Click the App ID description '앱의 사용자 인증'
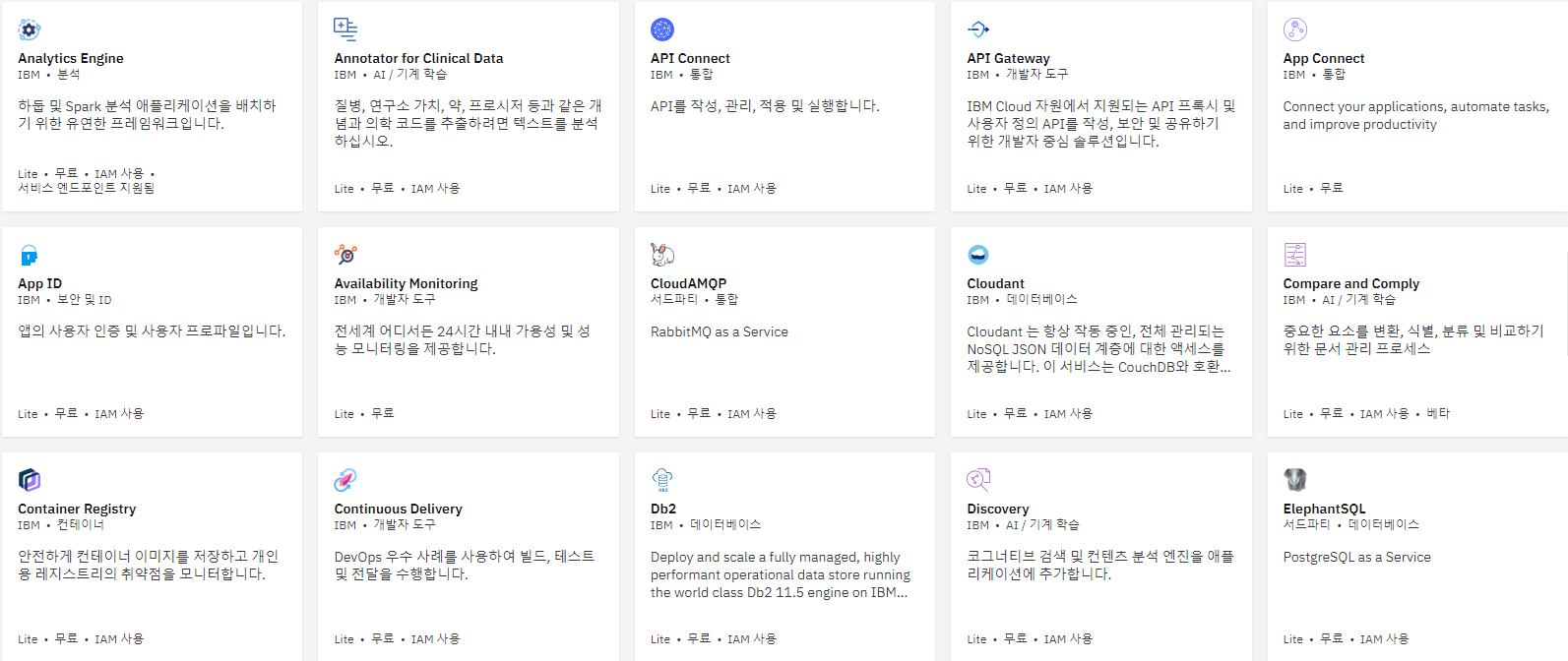This screenshot has width=1568, height=661. 152,331
